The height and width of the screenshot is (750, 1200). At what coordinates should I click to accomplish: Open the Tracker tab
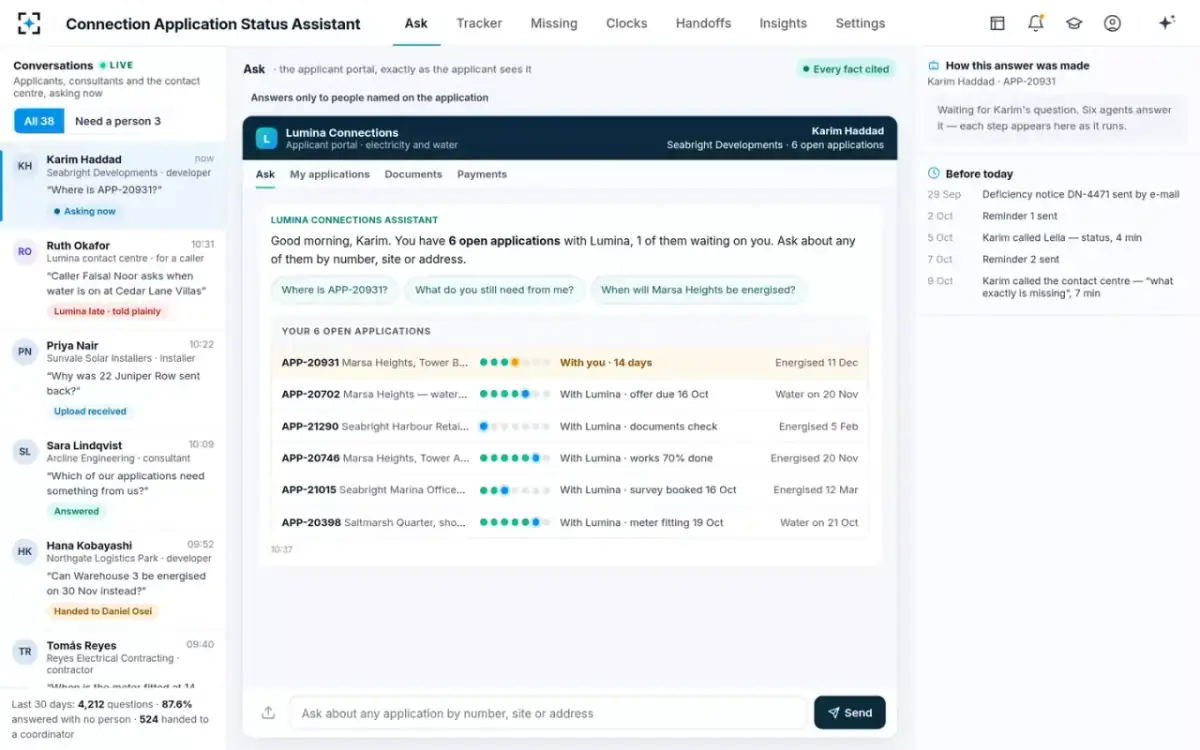point(479,23)
